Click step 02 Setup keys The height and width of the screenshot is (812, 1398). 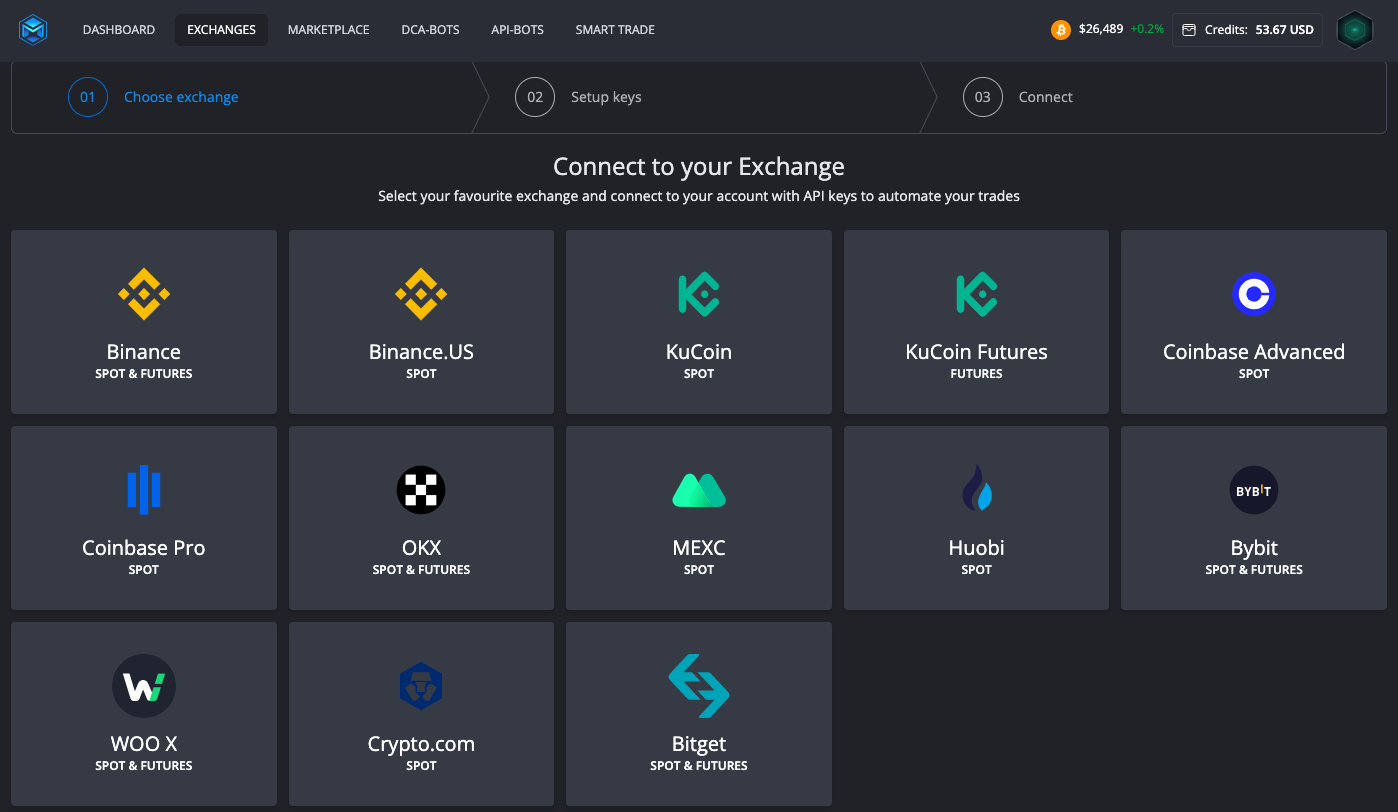pos(578,97)
